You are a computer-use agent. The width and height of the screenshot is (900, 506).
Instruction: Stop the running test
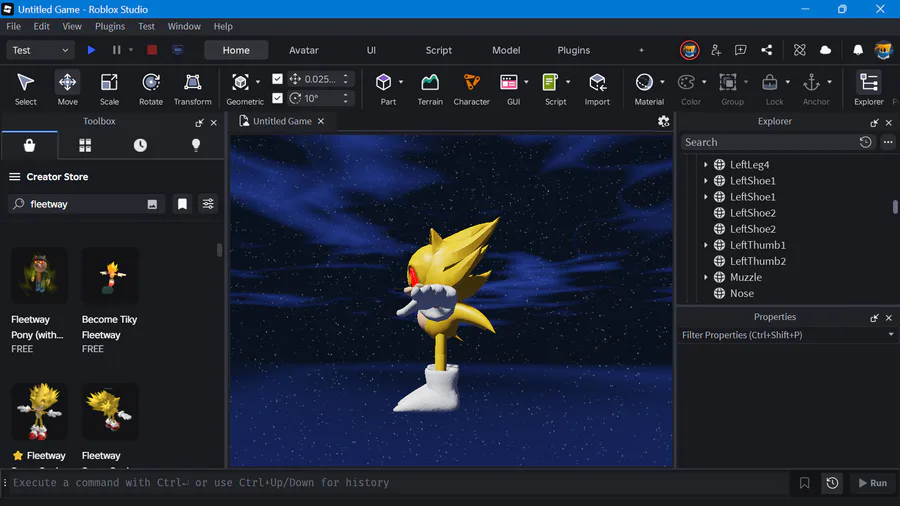click(x=152, y=50)
